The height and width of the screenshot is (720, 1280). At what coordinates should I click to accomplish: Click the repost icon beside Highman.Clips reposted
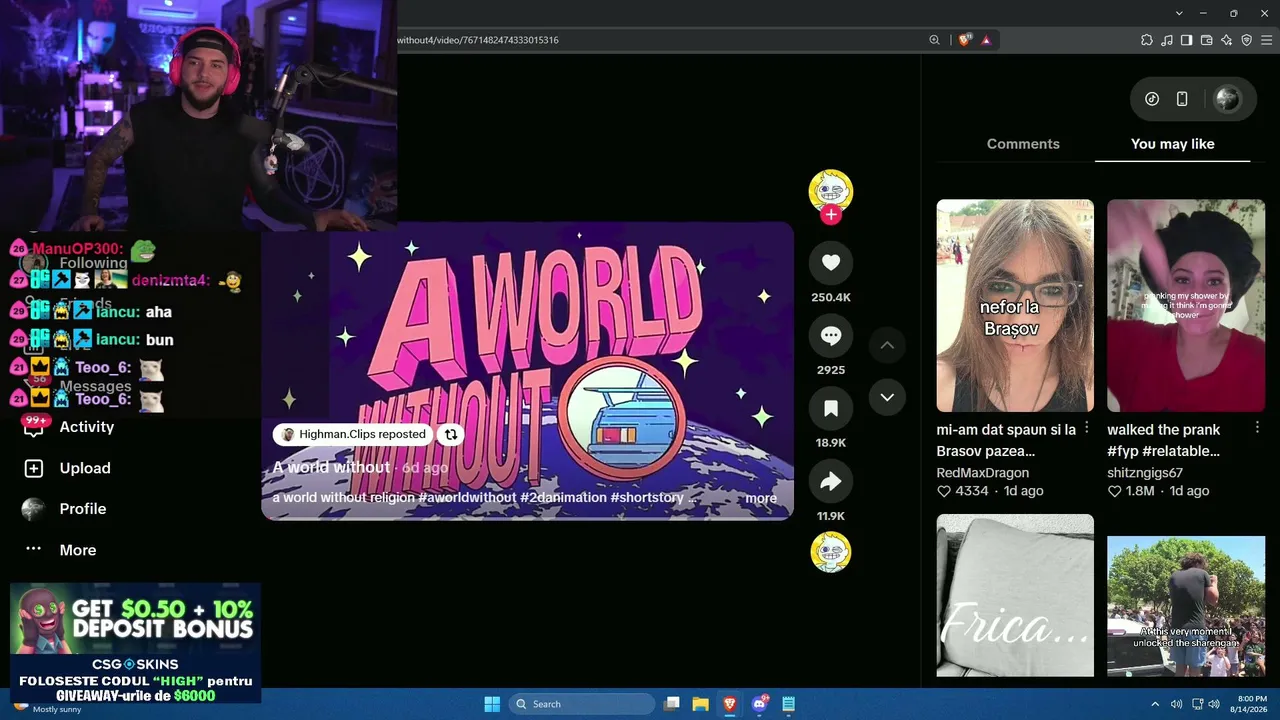(x=451, y=434)
